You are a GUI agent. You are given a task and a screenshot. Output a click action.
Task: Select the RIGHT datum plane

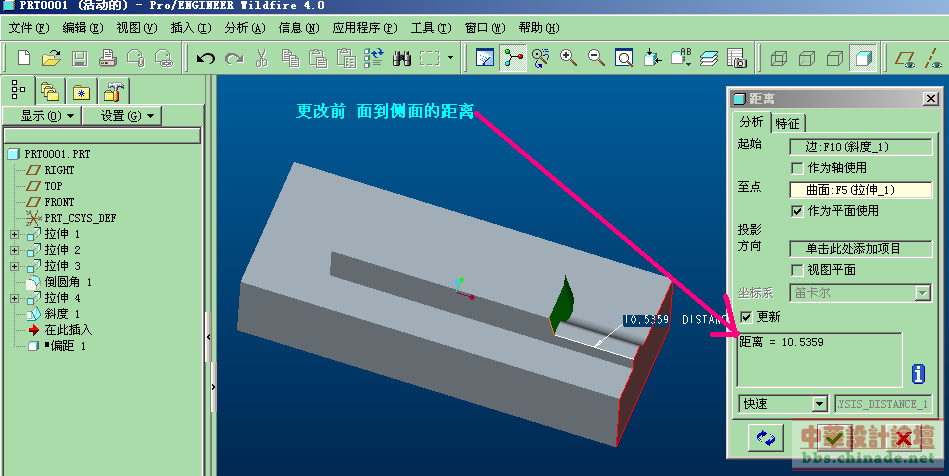point(59,170)
